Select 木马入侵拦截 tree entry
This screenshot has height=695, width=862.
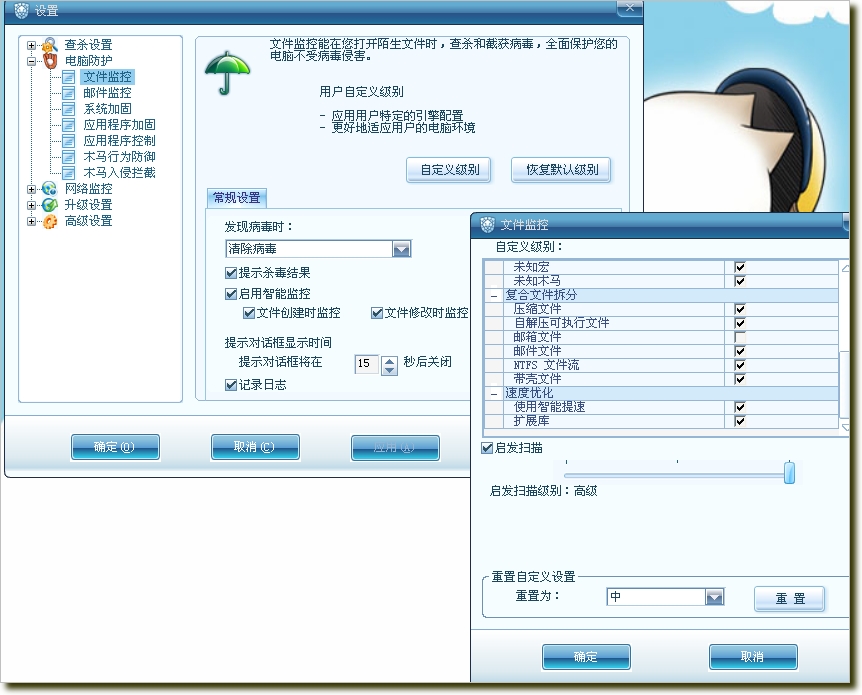point(119,173)
